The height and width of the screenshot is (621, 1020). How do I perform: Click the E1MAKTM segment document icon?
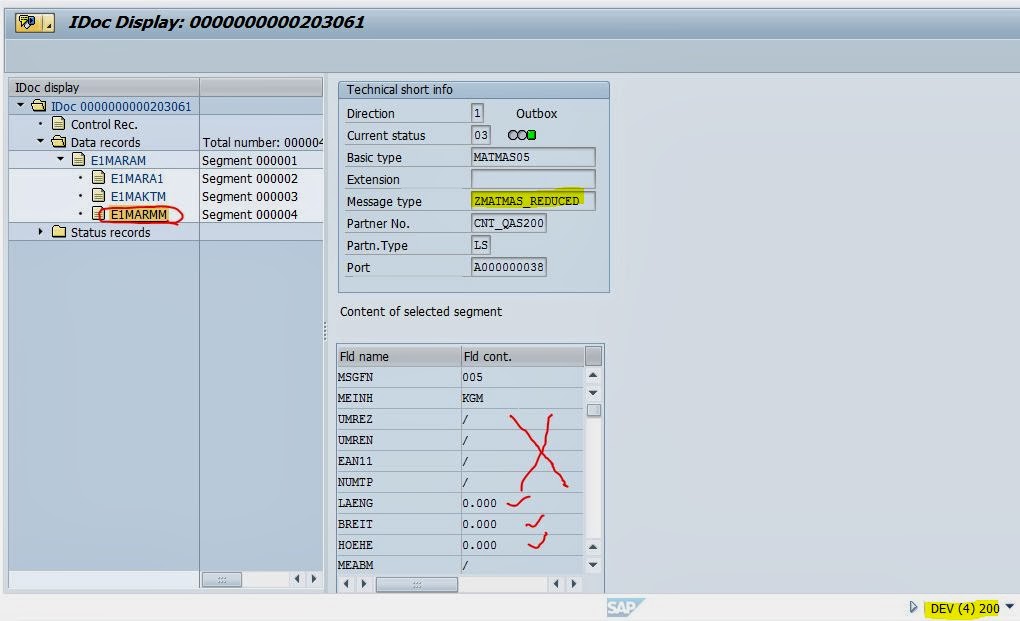click(x=99, y=196)
